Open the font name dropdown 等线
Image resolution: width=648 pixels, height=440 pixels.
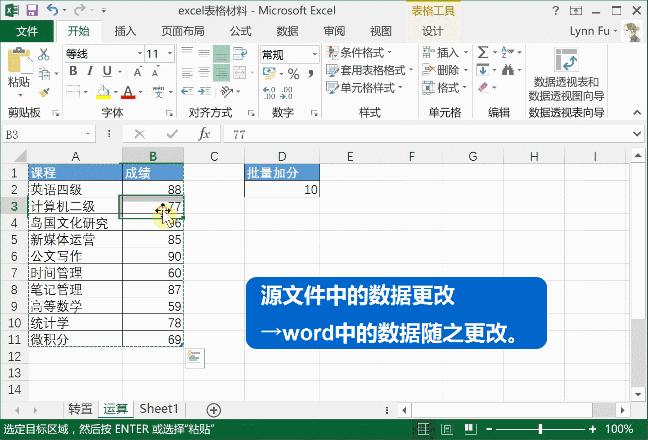[x=140, y=54]
